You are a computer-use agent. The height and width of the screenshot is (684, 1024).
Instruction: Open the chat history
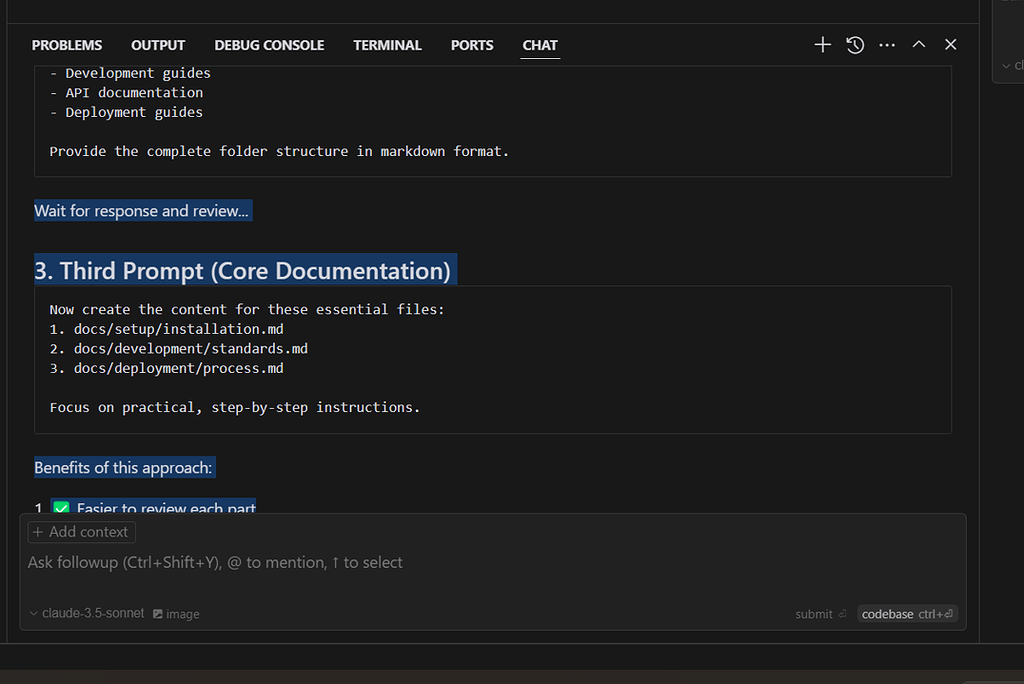click(x=855, y=44)
